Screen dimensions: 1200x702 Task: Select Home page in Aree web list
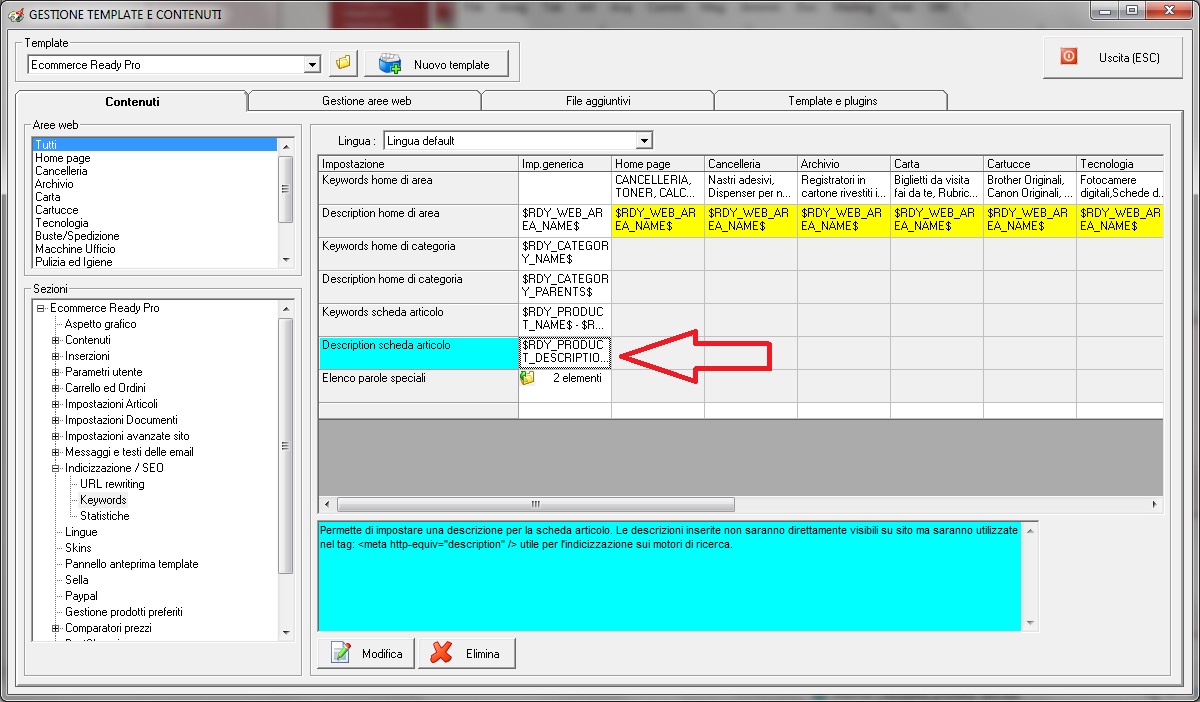[154, 158]
